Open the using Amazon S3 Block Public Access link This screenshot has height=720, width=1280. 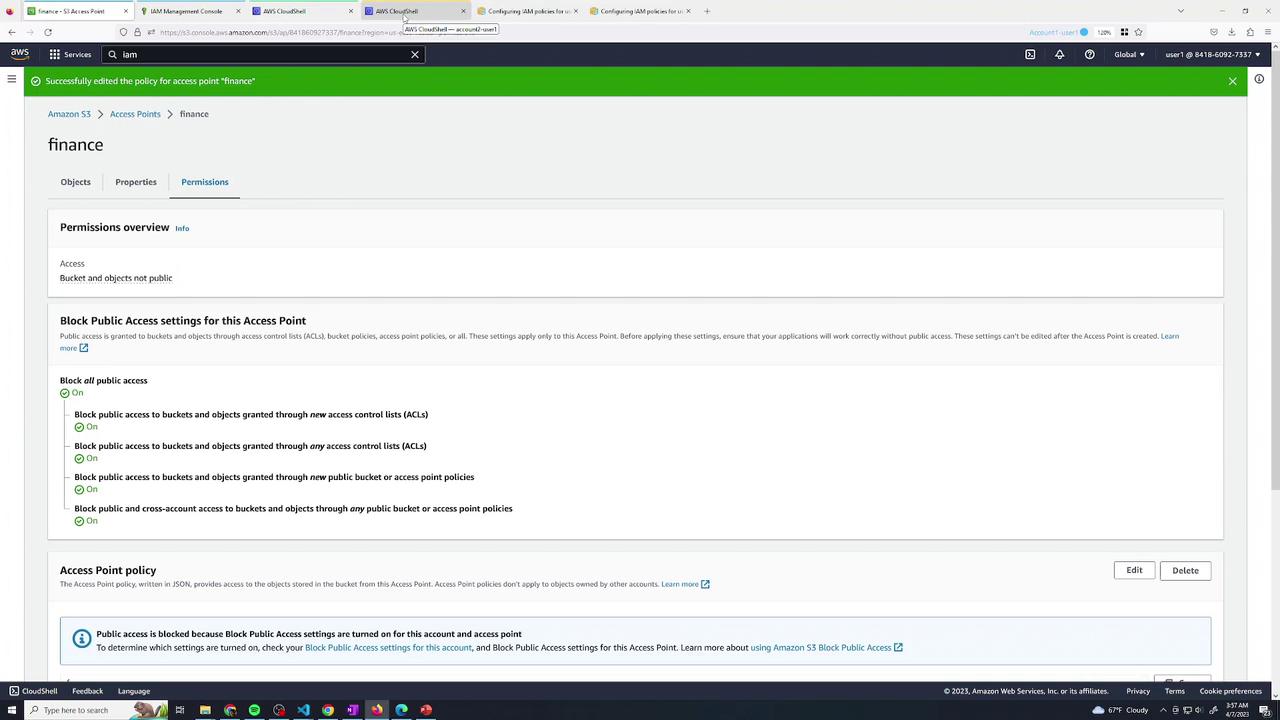pos(826,647)
